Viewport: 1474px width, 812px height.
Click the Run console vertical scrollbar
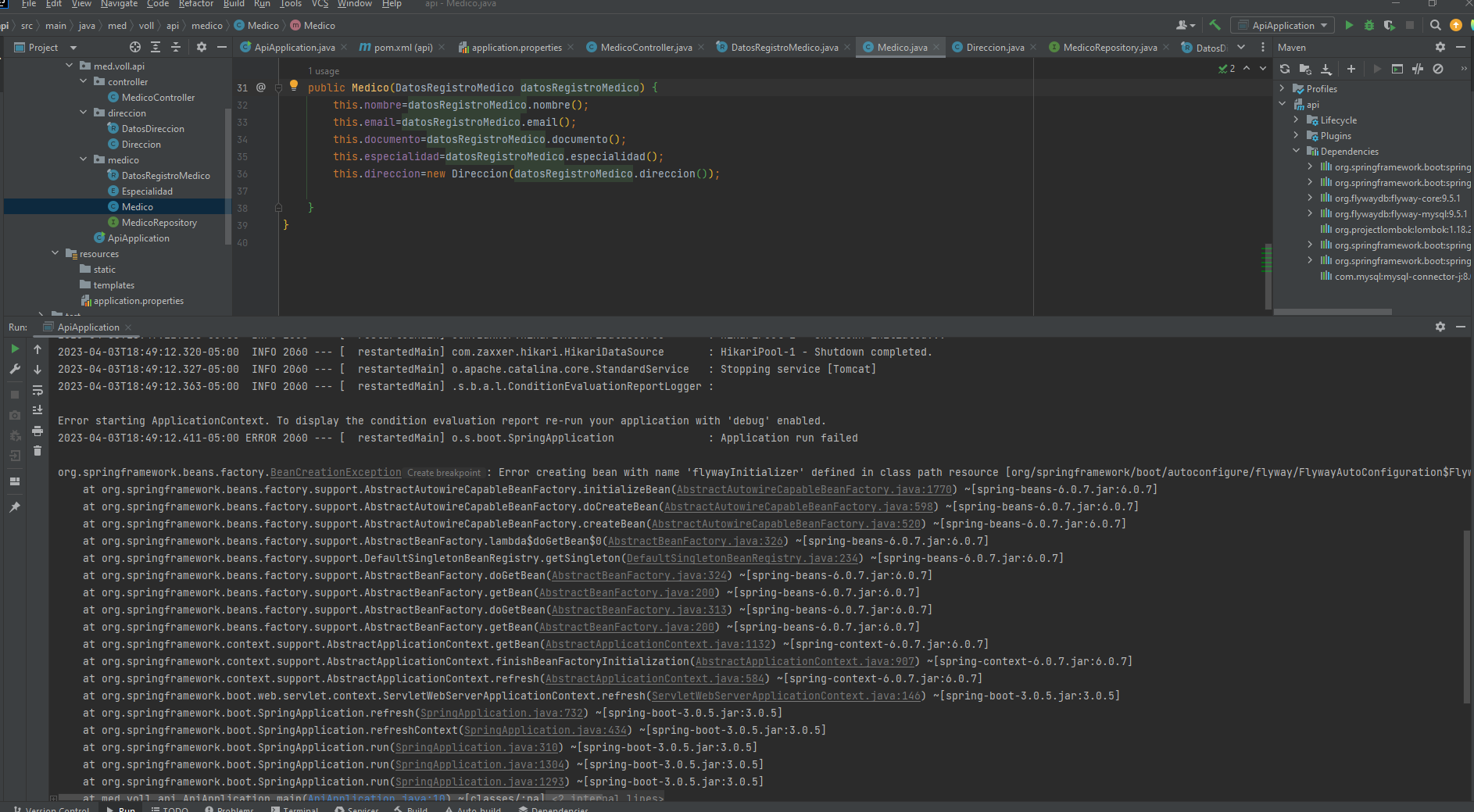[1467, 616]
